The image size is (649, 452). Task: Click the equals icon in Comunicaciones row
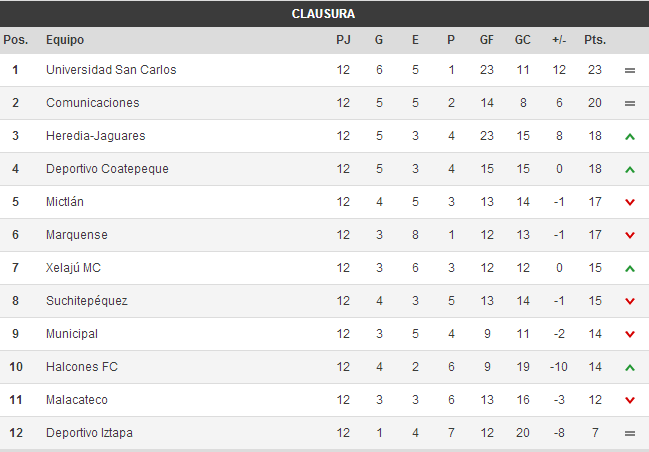click(630, 103)
